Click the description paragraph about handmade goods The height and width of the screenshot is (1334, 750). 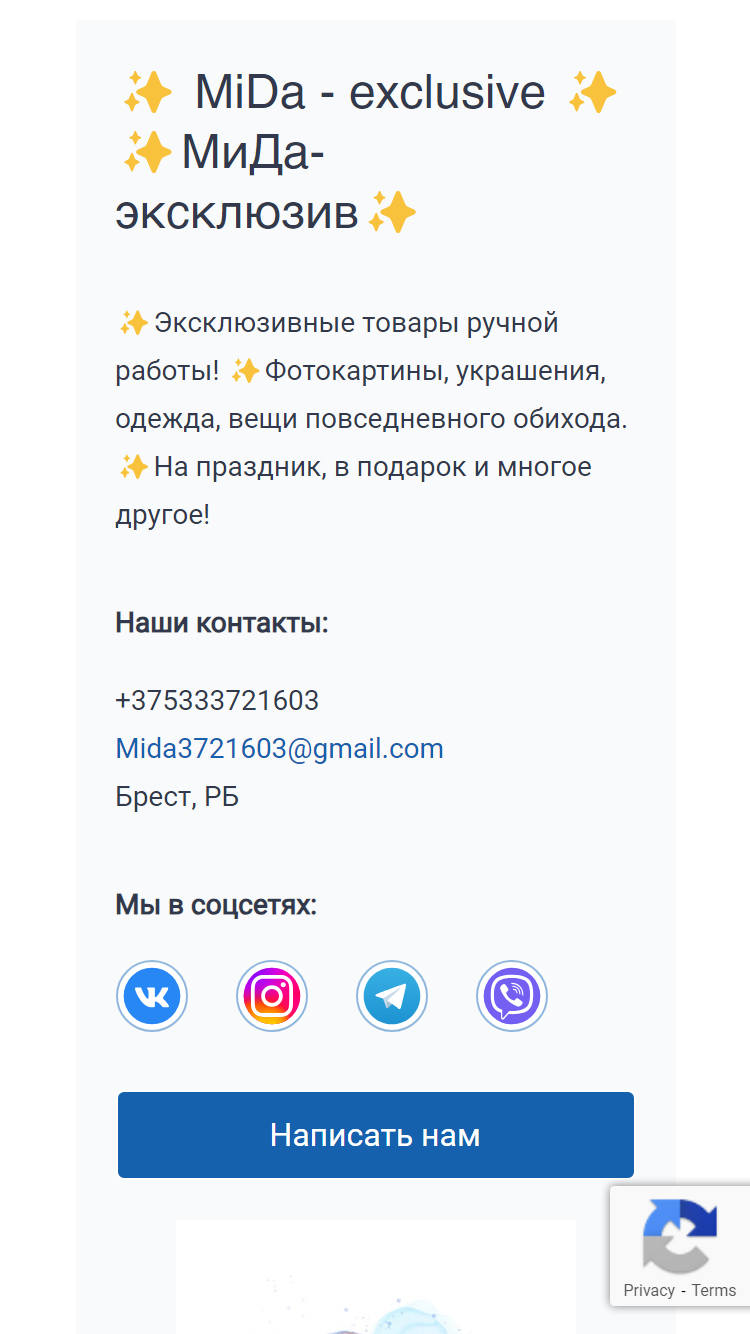[x=372, y=420]
